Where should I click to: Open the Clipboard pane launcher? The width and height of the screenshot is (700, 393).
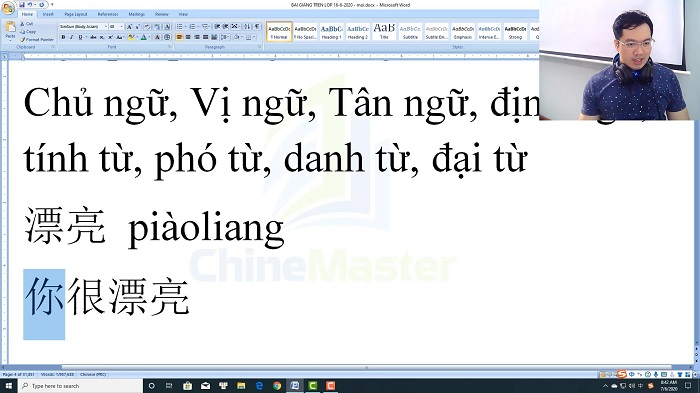[53, 46]
